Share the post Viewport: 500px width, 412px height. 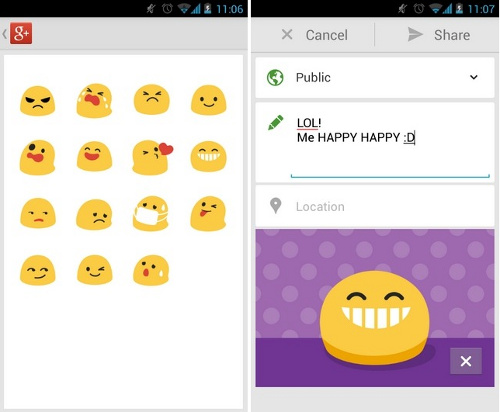point(439,35)
